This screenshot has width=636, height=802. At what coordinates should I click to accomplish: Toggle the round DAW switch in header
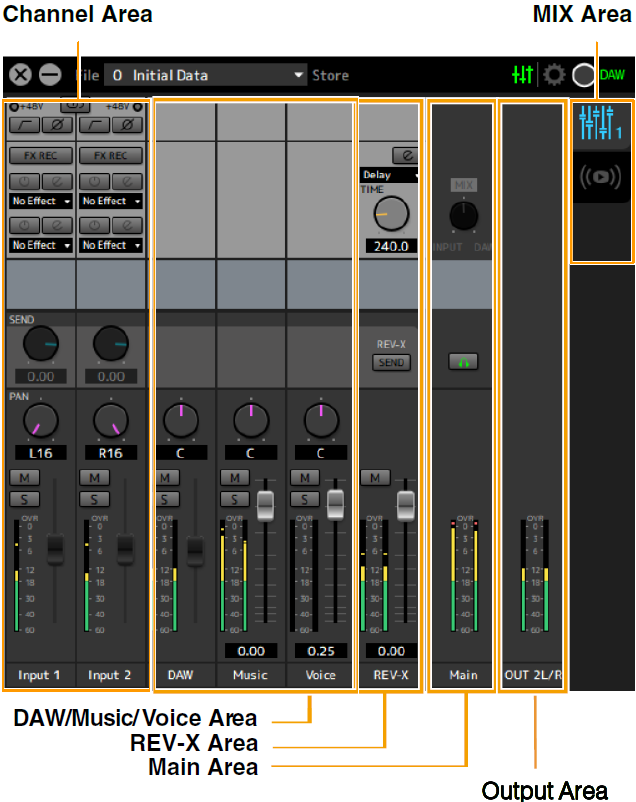[584, 75]
